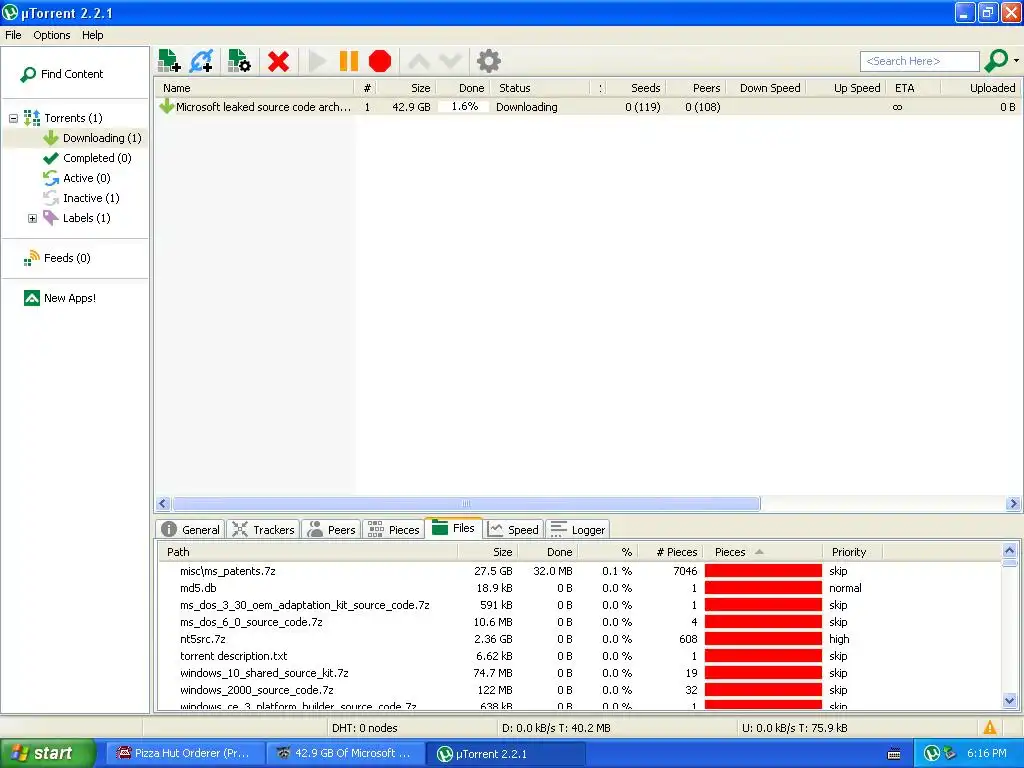Click the Add Torrent toolbar icon

pyautogui.click(x=169, y=61)
